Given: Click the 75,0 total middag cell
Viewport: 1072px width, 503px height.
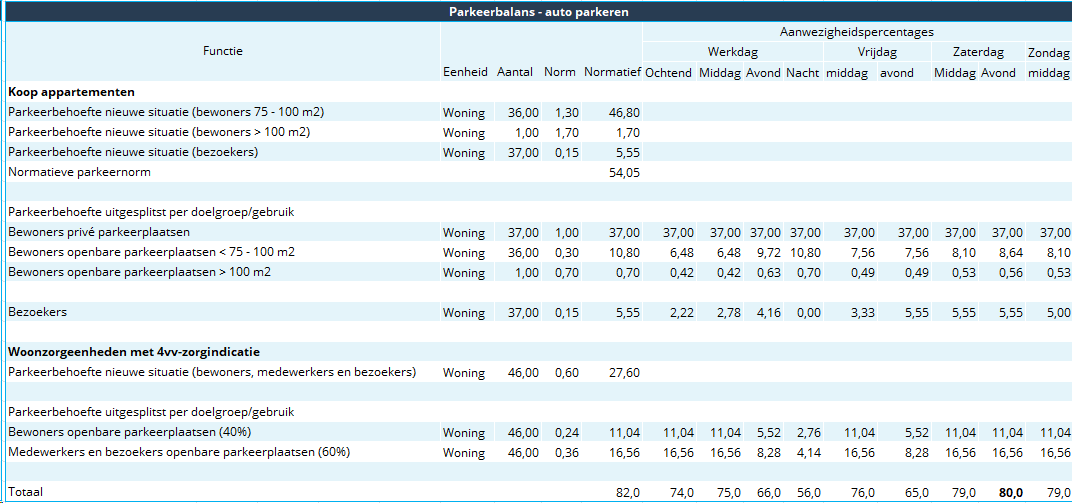Looking at the screenshot, I should click(x=728, y=492).
